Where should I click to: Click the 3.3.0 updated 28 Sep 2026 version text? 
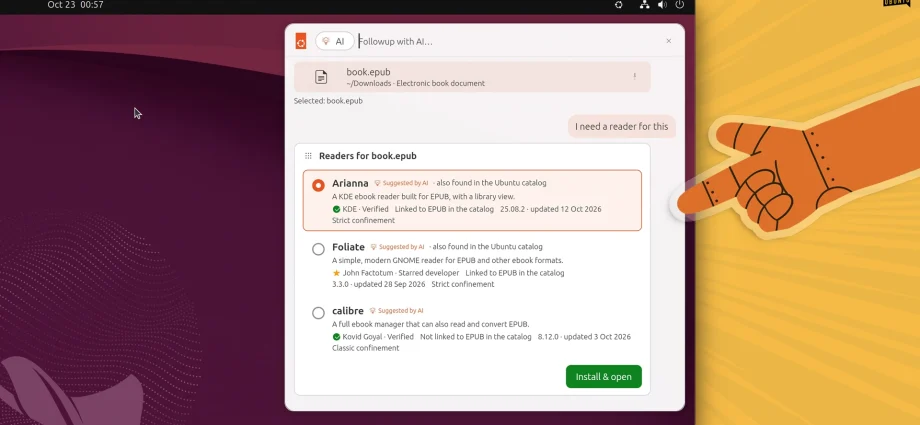[x=378, y=284]
